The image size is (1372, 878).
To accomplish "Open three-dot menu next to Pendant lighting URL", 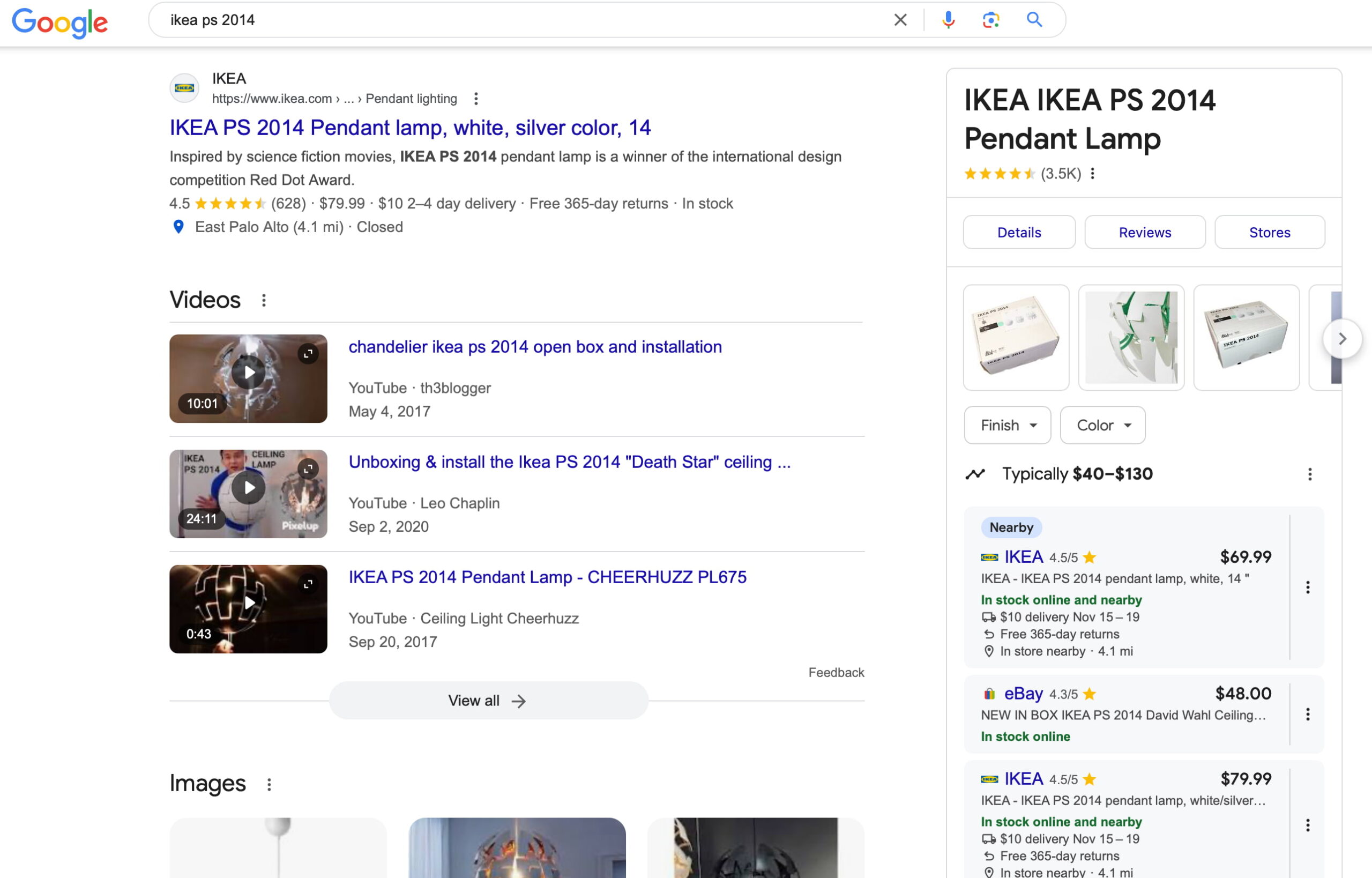I will 476,99.
